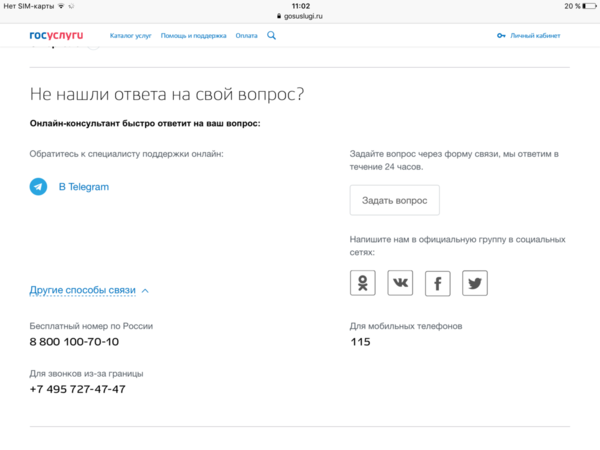Click text Обратитесь к специалисту поддержки онлайн

126,154
